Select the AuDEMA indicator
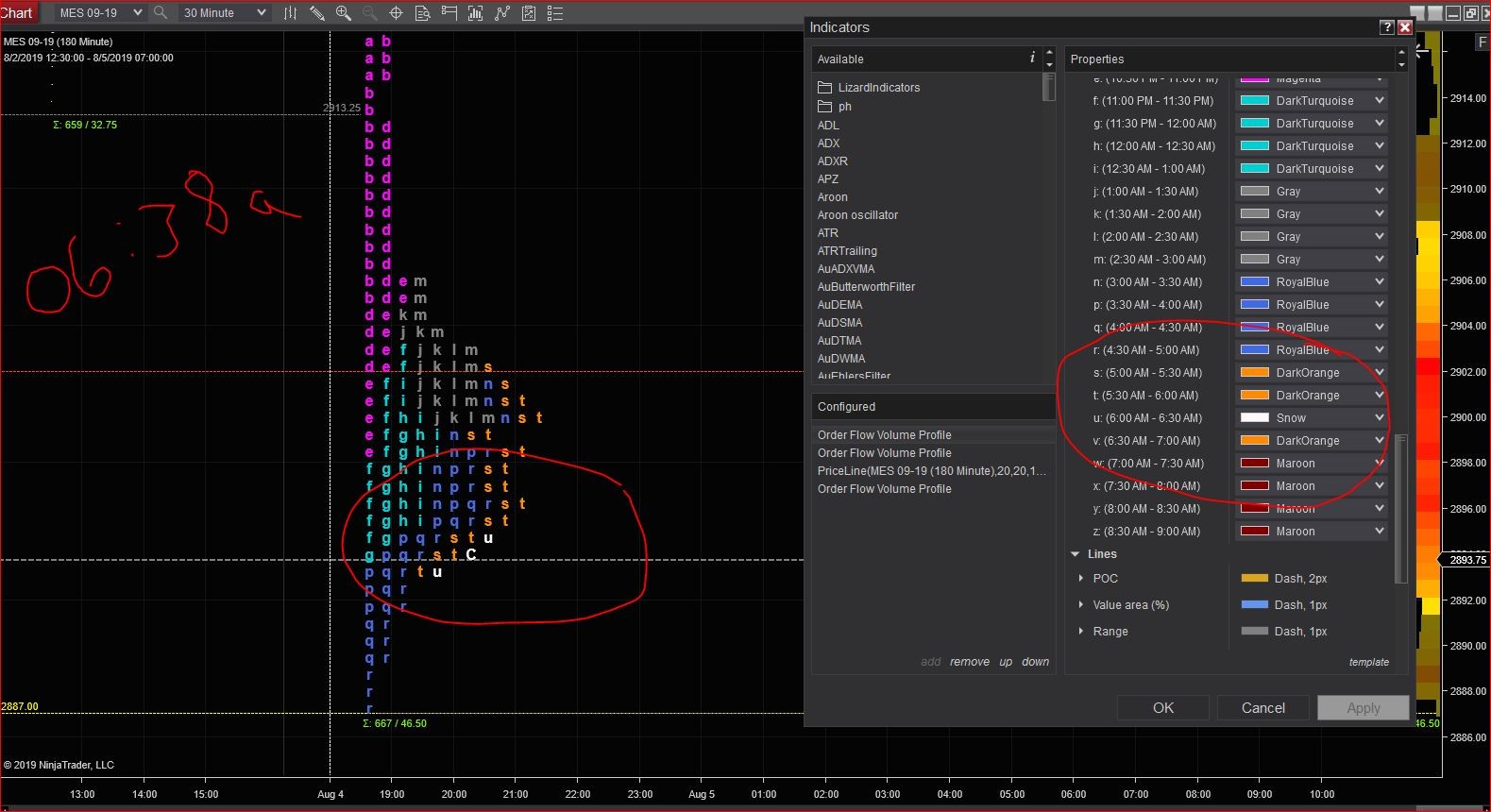Viewport: 1491px width, 812px height. 839,305
